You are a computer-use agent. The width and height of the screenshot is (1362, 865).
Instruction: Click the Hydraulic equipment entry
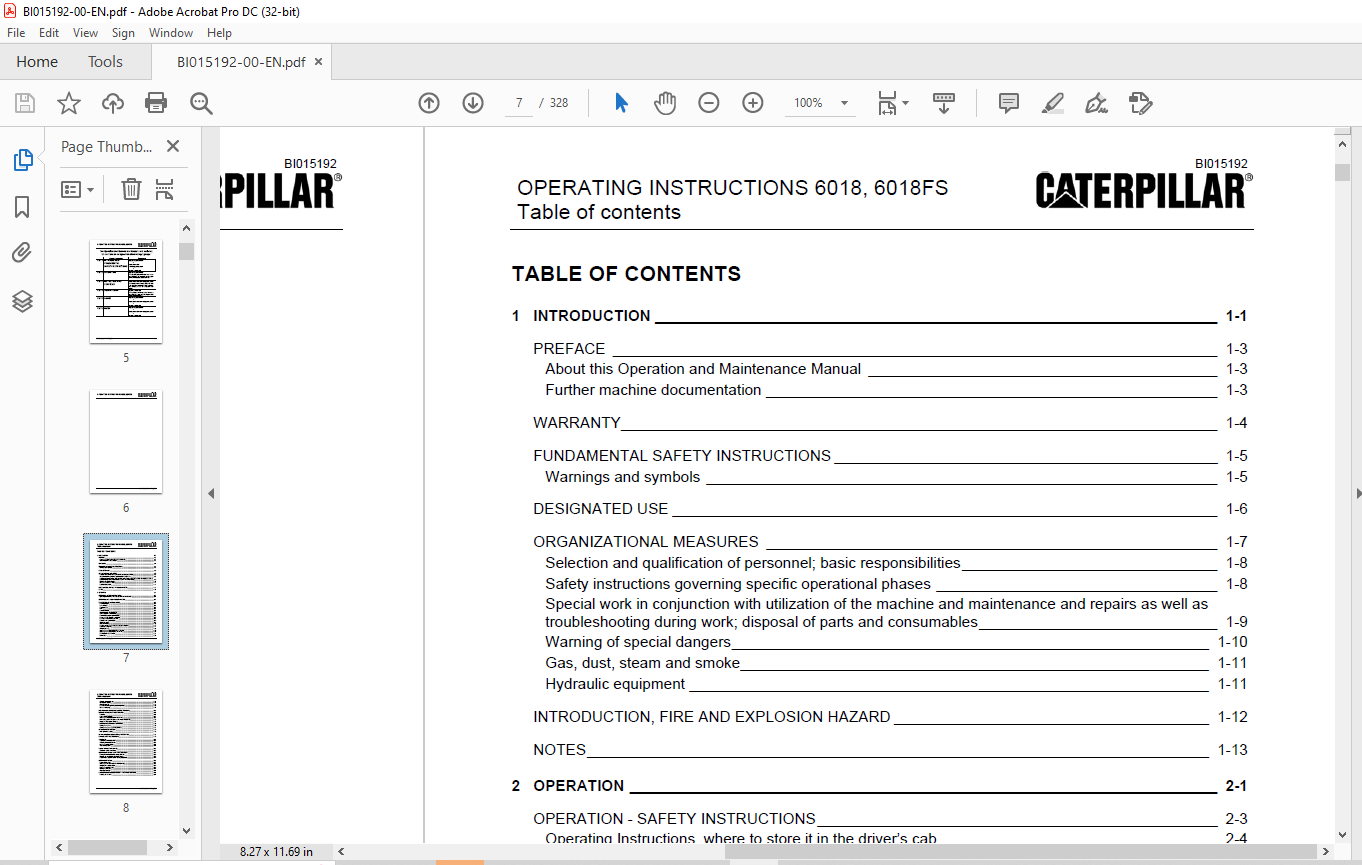tap(896, 684)
